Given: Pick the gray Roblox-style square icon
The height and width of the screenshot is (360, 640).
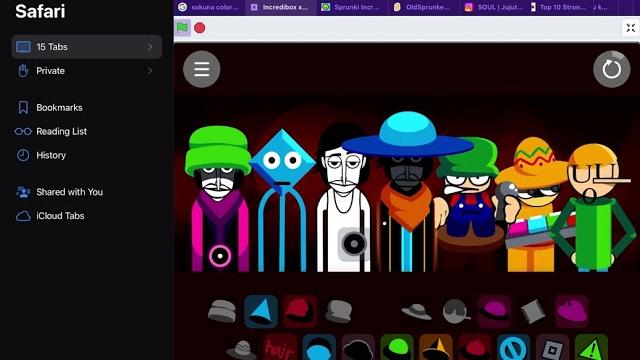Looking at the screenshot, I should click(552, 347).
